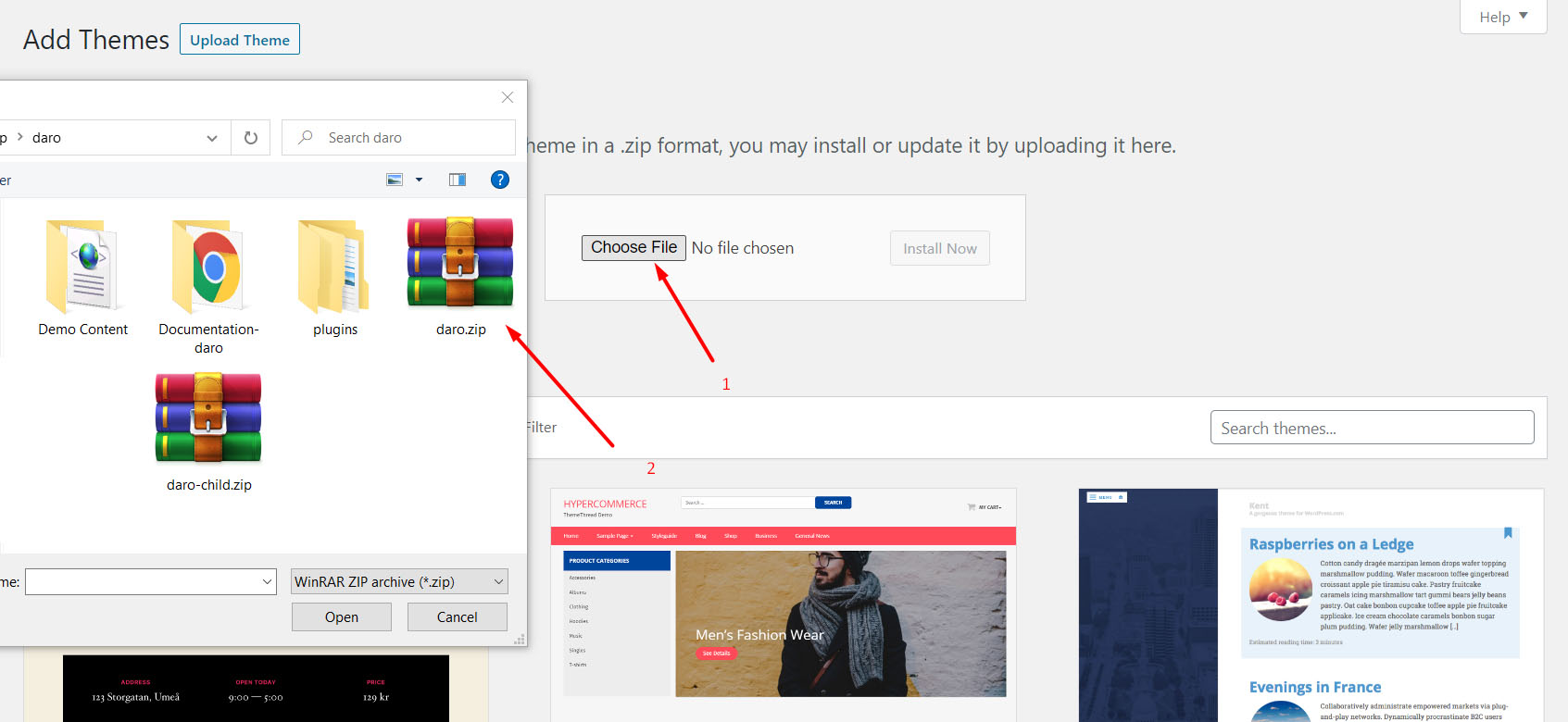Click the Search themes input field
This screenshot has height=722, width=1568.
pos(1372,428)
